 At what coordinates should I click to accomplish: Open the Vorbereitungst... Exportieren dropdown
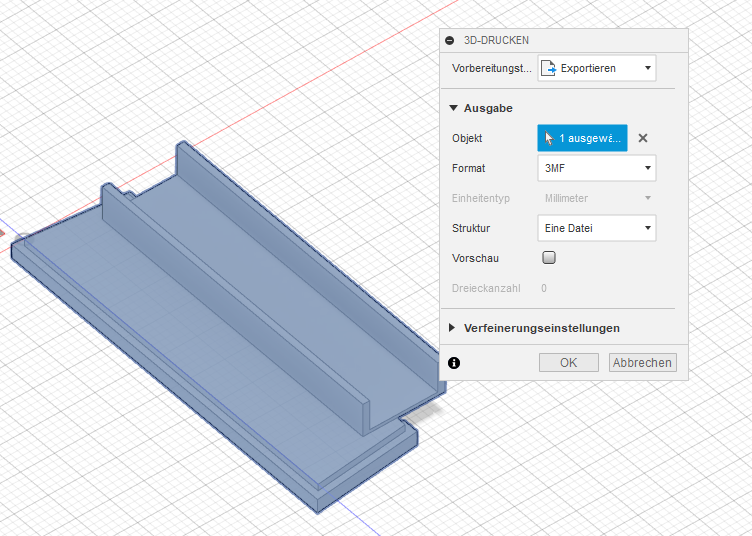coord(597,68)
